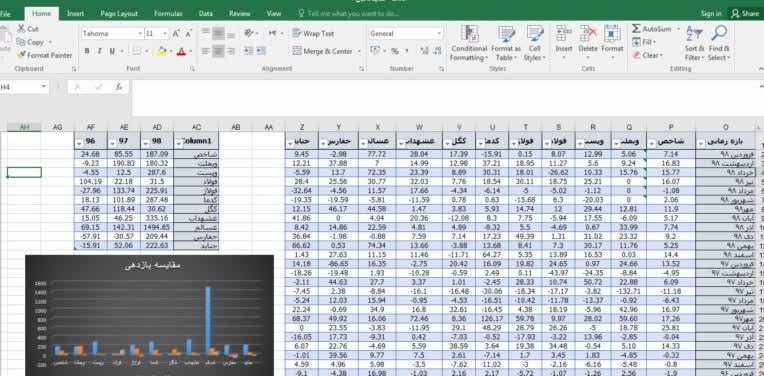Open Format as Table gallery

(x=506, y=44)
